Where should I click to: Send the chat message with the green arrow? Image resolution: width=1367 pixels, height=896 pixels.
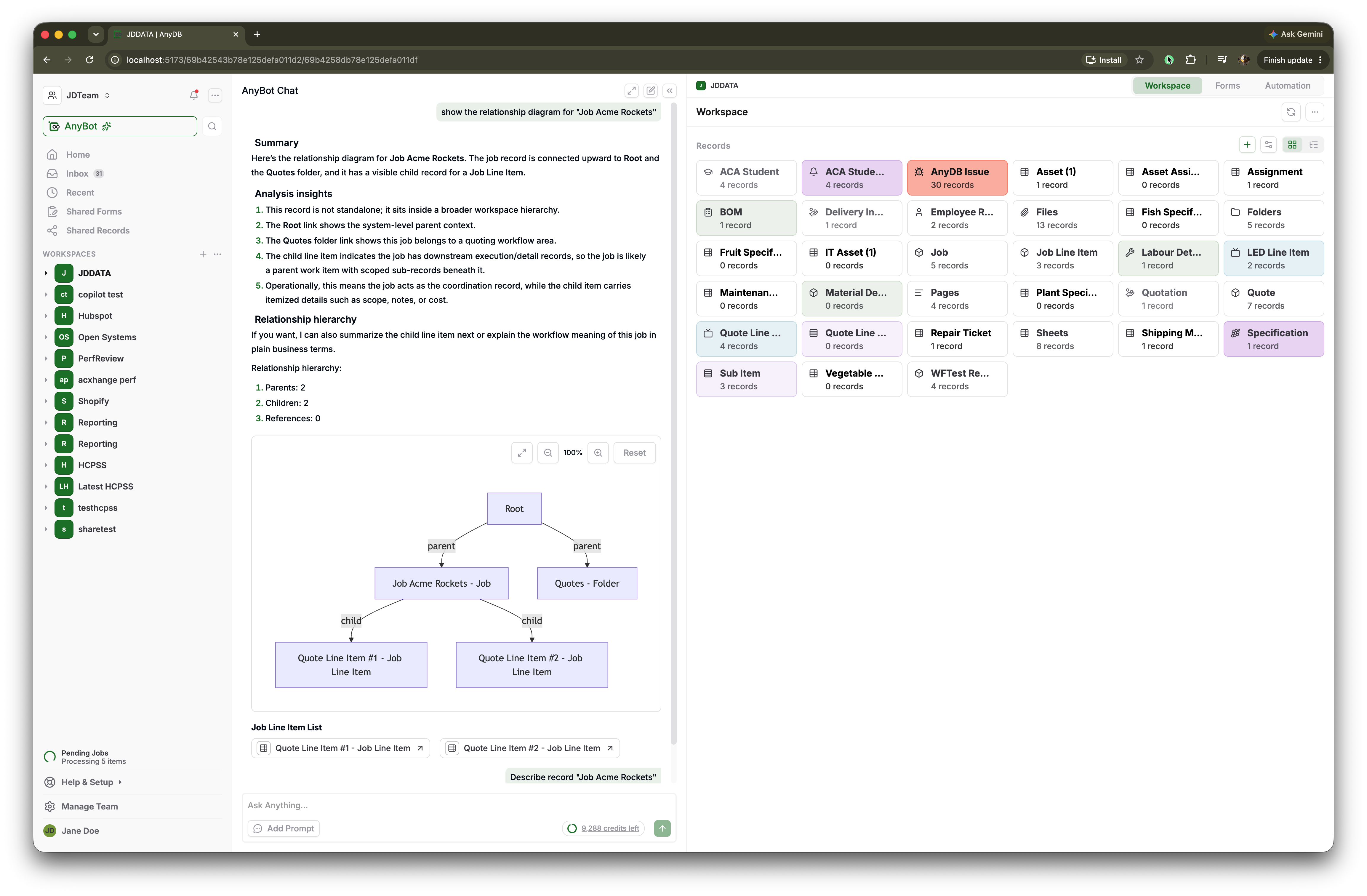tap(662, 828)
